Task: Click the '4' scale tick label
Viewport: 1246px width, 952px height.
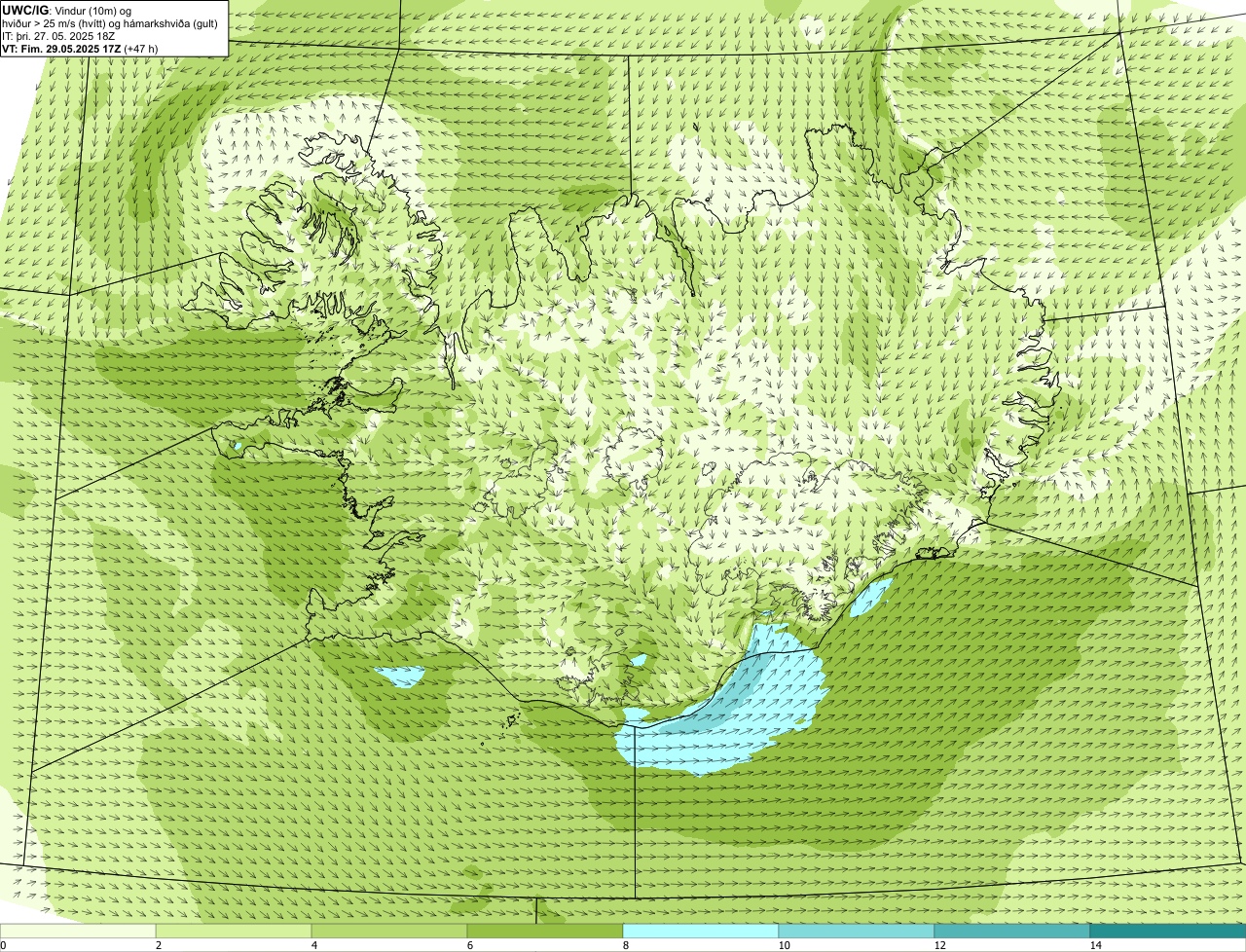Action: 313,945
